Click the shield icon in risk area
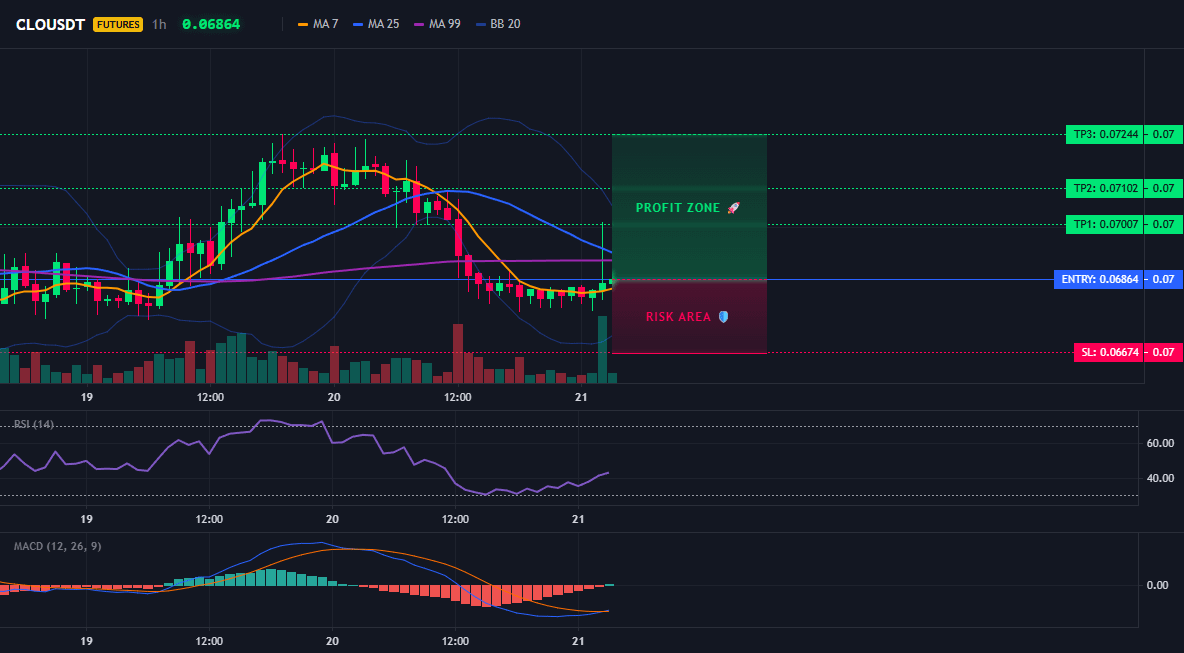 tap(723, 317)
